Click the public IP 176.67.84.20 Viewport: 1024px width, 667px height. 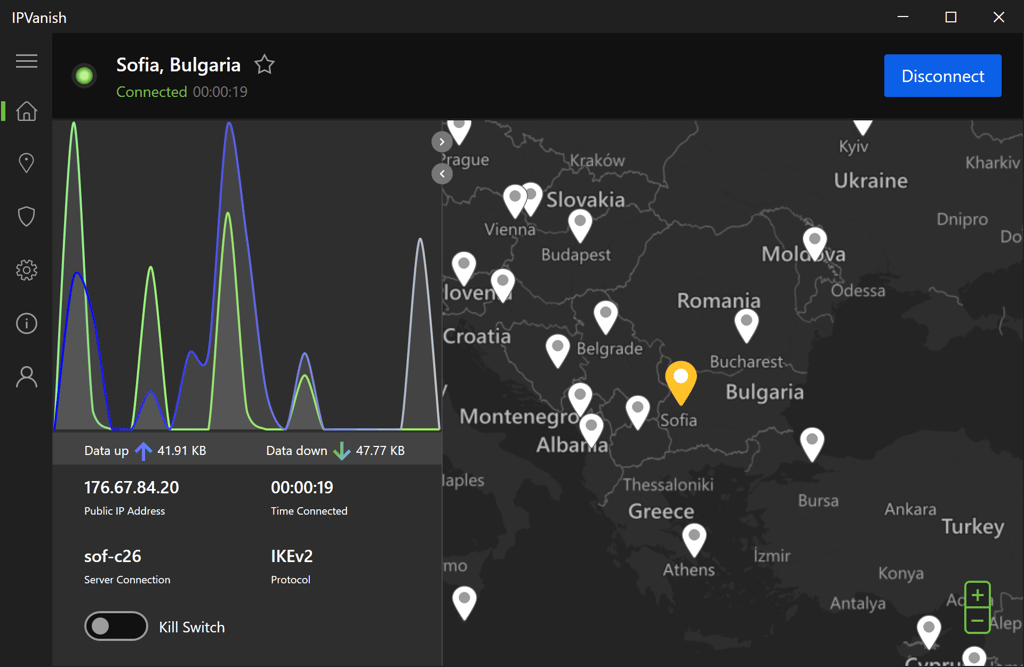tap(131, 487)
